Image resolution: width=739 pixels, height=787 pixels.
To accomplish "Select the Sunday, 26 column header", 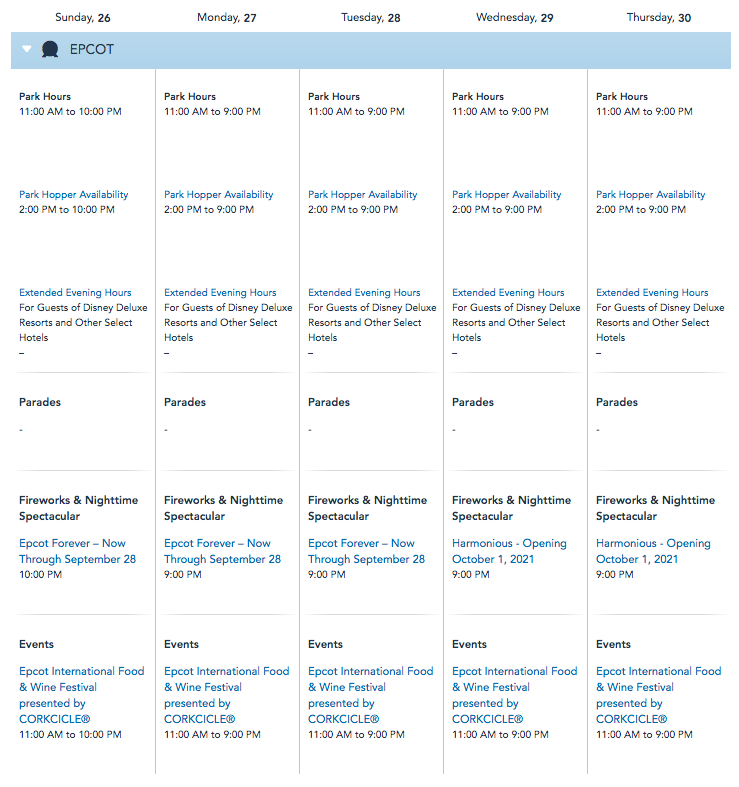I will [83, 18].
